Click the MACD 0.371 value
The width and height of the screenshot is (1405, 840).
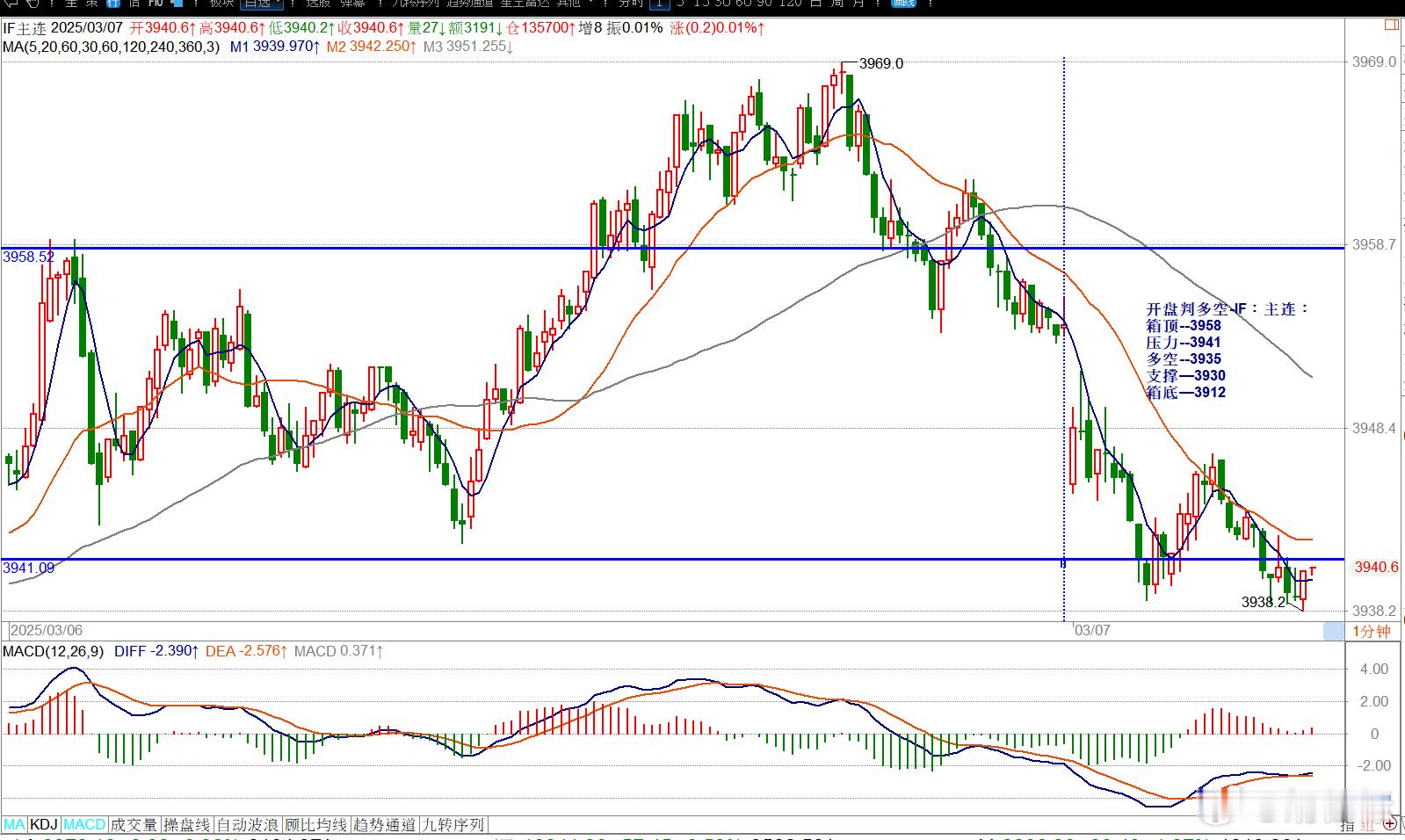(338, 651)
